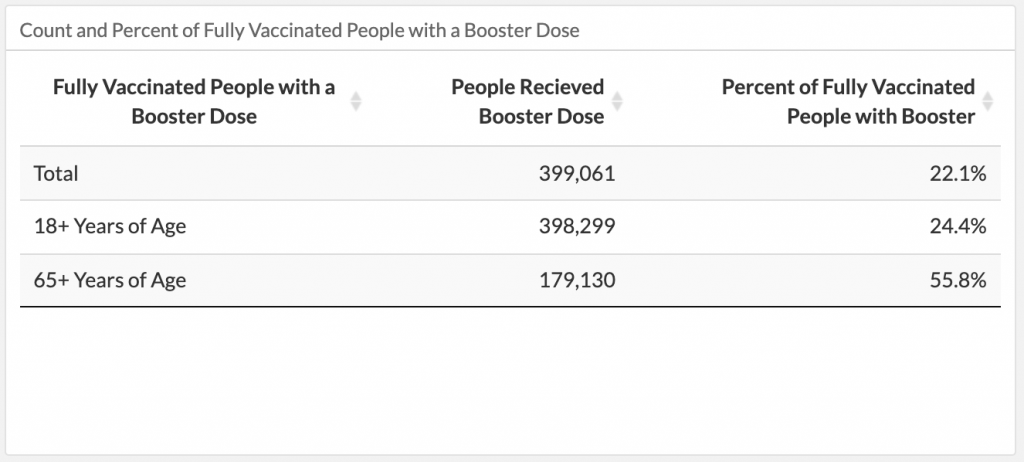The image size is (1024, 462).
Task: Select the 18+ Years of Age row label
Action: pyautogui.click(x=110, y=227)
